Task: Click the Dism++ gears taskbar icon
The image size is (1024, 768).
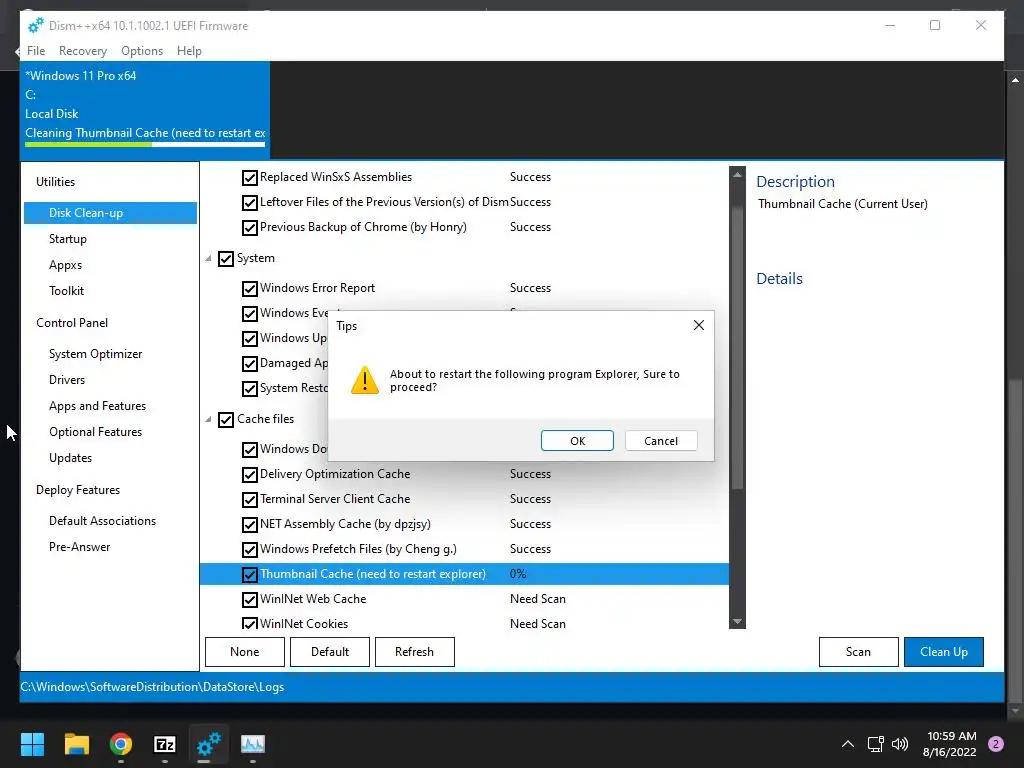Action: click(209, 744)
